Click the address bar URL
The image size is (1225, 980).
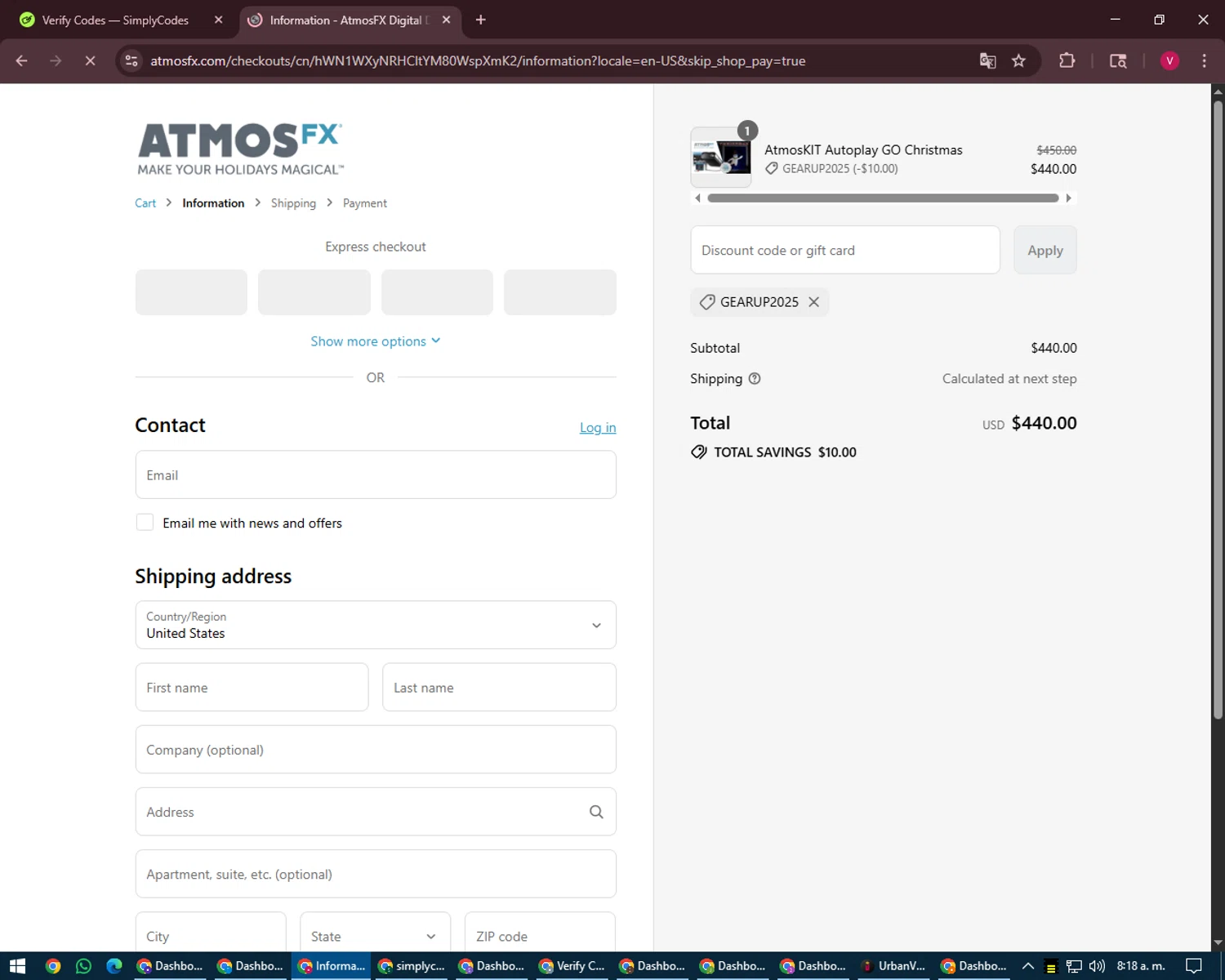click(x=478, y=60)
